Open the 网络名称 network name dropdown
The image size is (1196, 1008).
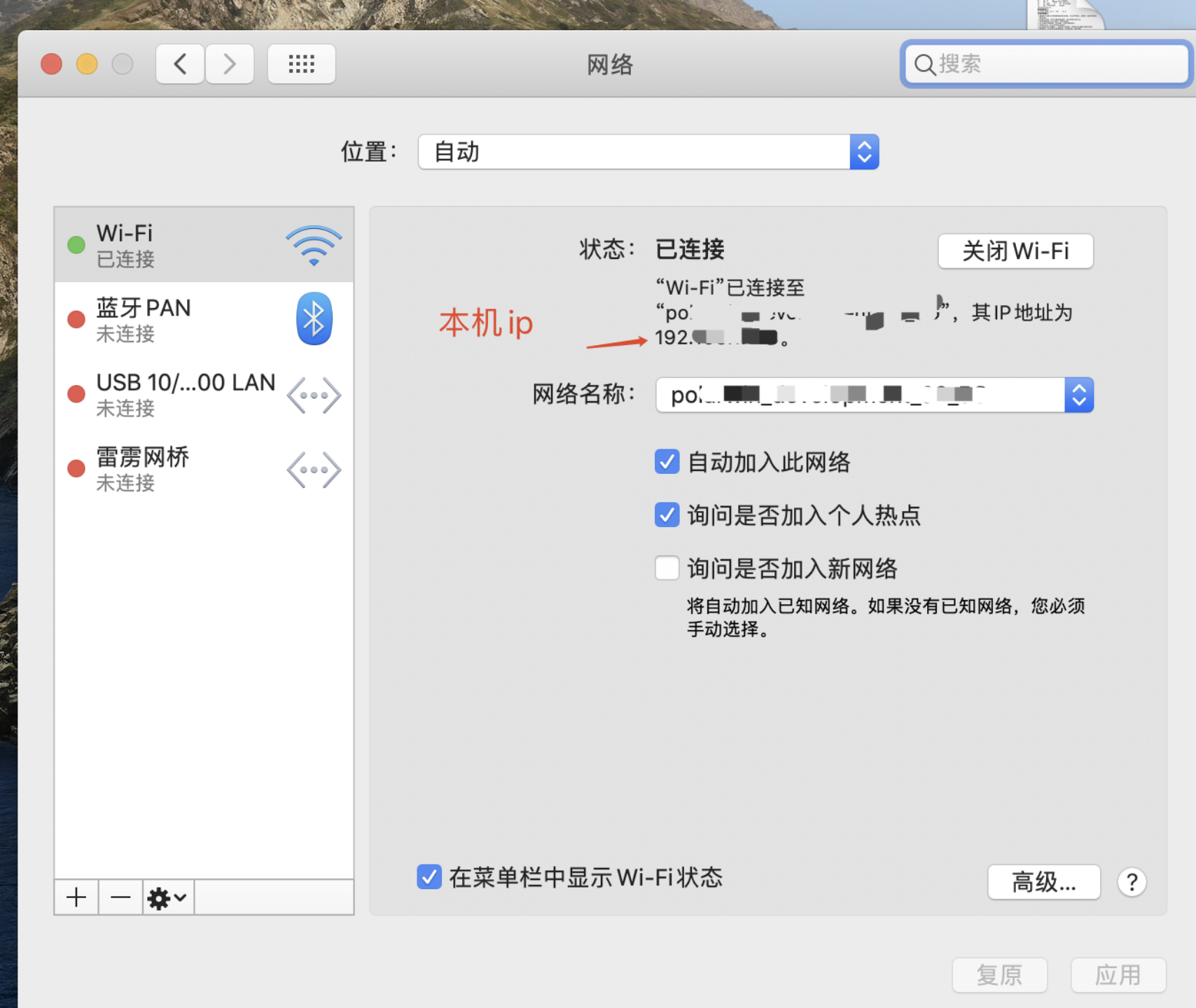(1079, 395)
